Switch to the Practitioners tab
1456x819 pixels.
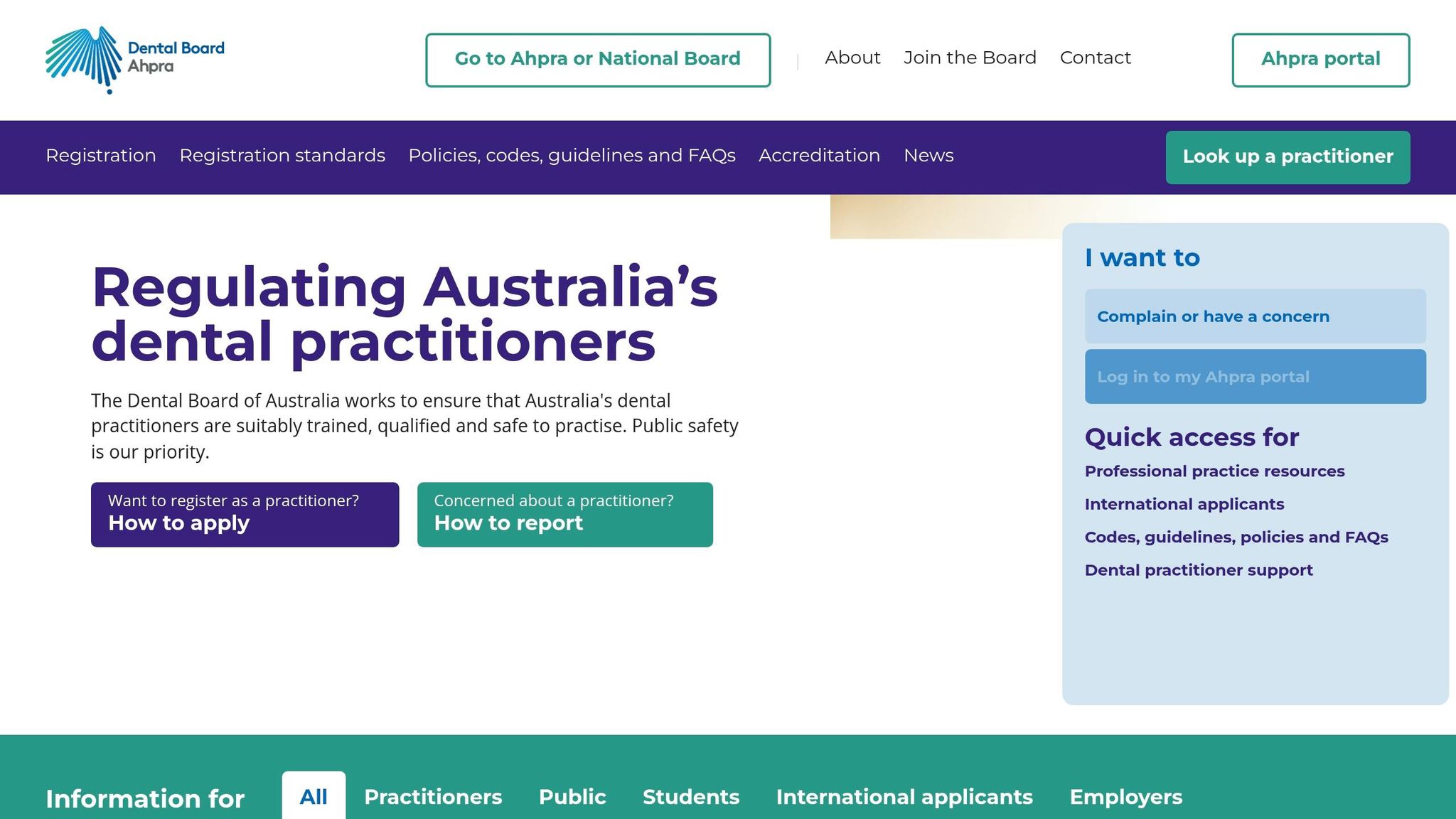tap(433, 797)
